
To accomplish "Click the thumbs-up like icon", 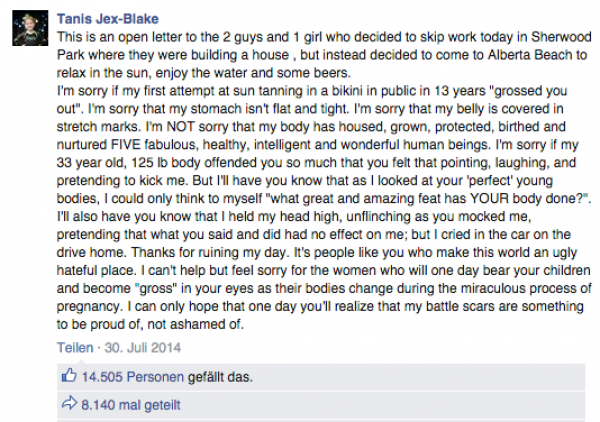I will 69,377.
